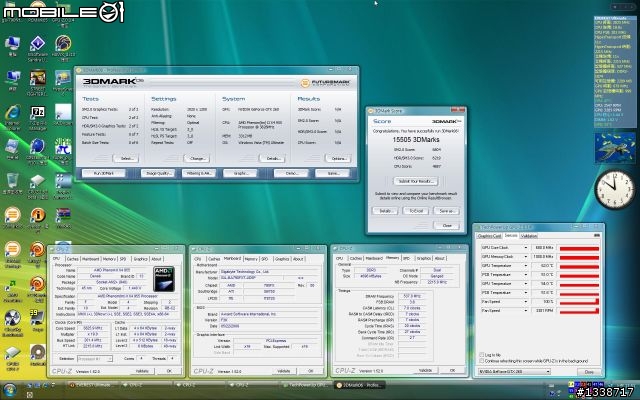This screenshot has height=400, width=640.
Task: Click To Excel in the 3DMark Score window
Action: coord(416,211)
